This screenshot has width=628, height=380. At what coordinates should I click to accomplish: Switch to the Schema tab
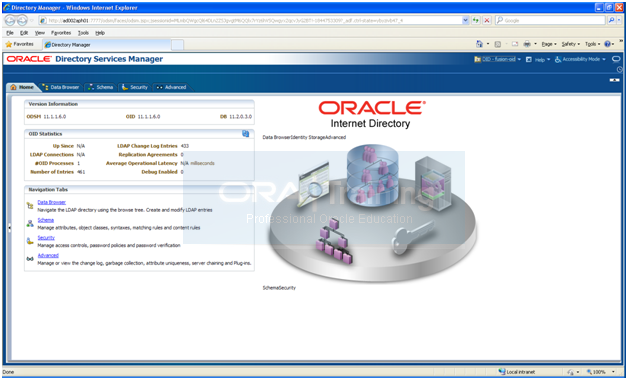[x=101, y=87]
